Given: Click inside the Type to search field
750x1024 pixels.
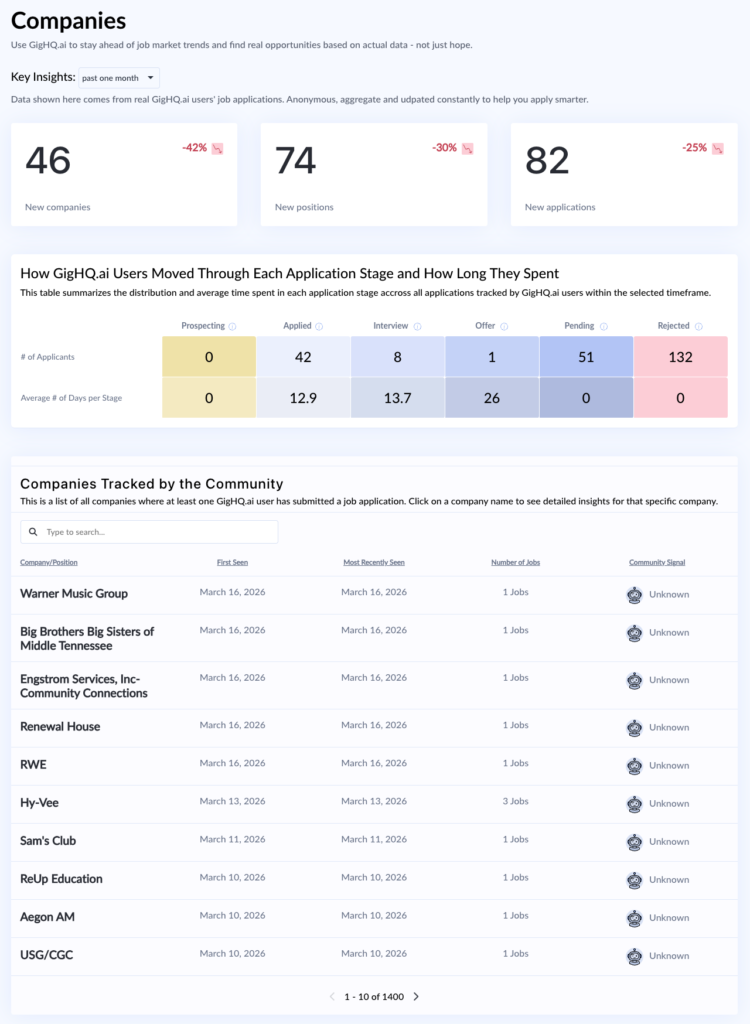Looking at the screenshot, I should [150, 532].
